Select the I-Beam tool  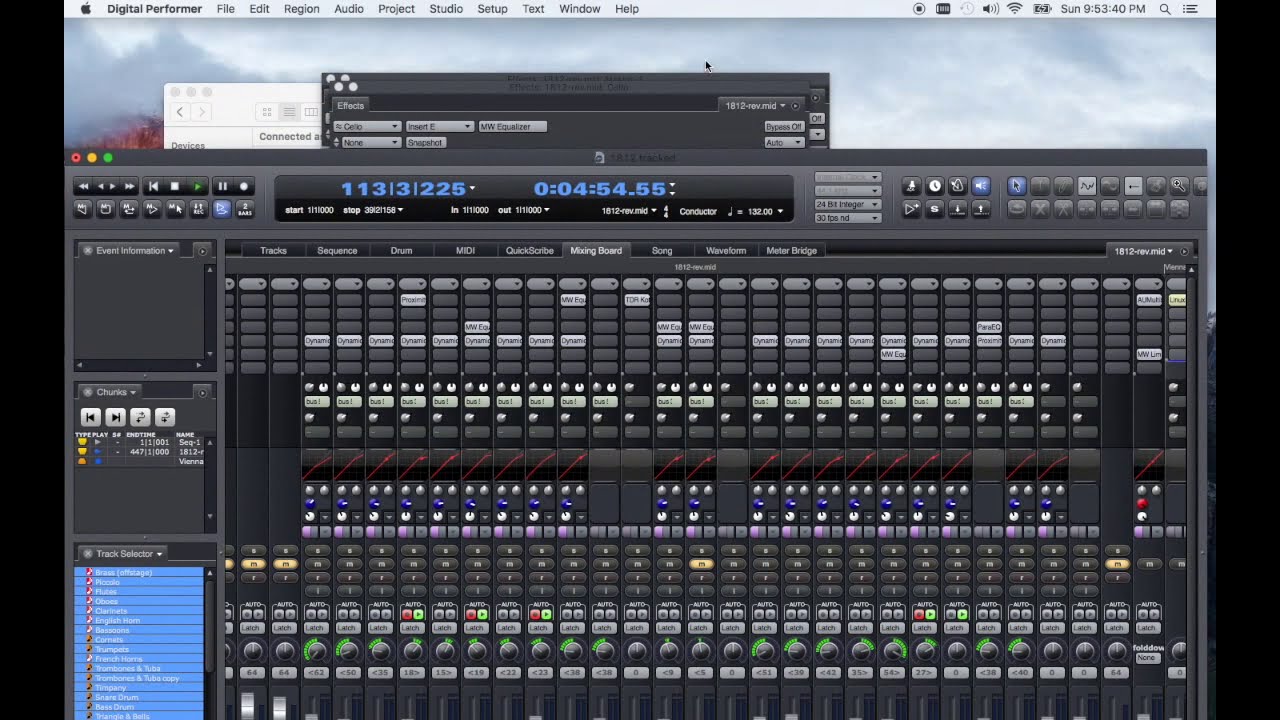point(1040,186)
